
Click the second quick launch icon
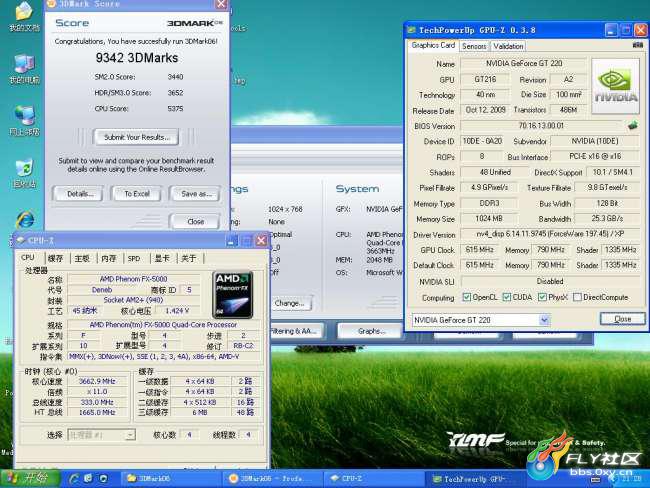coord(88,478)
